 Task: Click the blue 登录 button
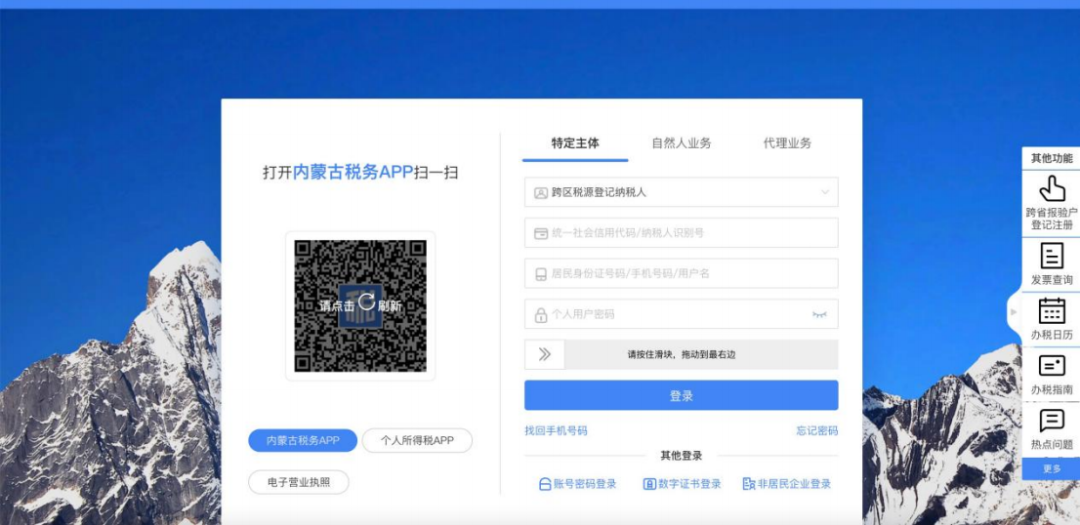point(681,395)
